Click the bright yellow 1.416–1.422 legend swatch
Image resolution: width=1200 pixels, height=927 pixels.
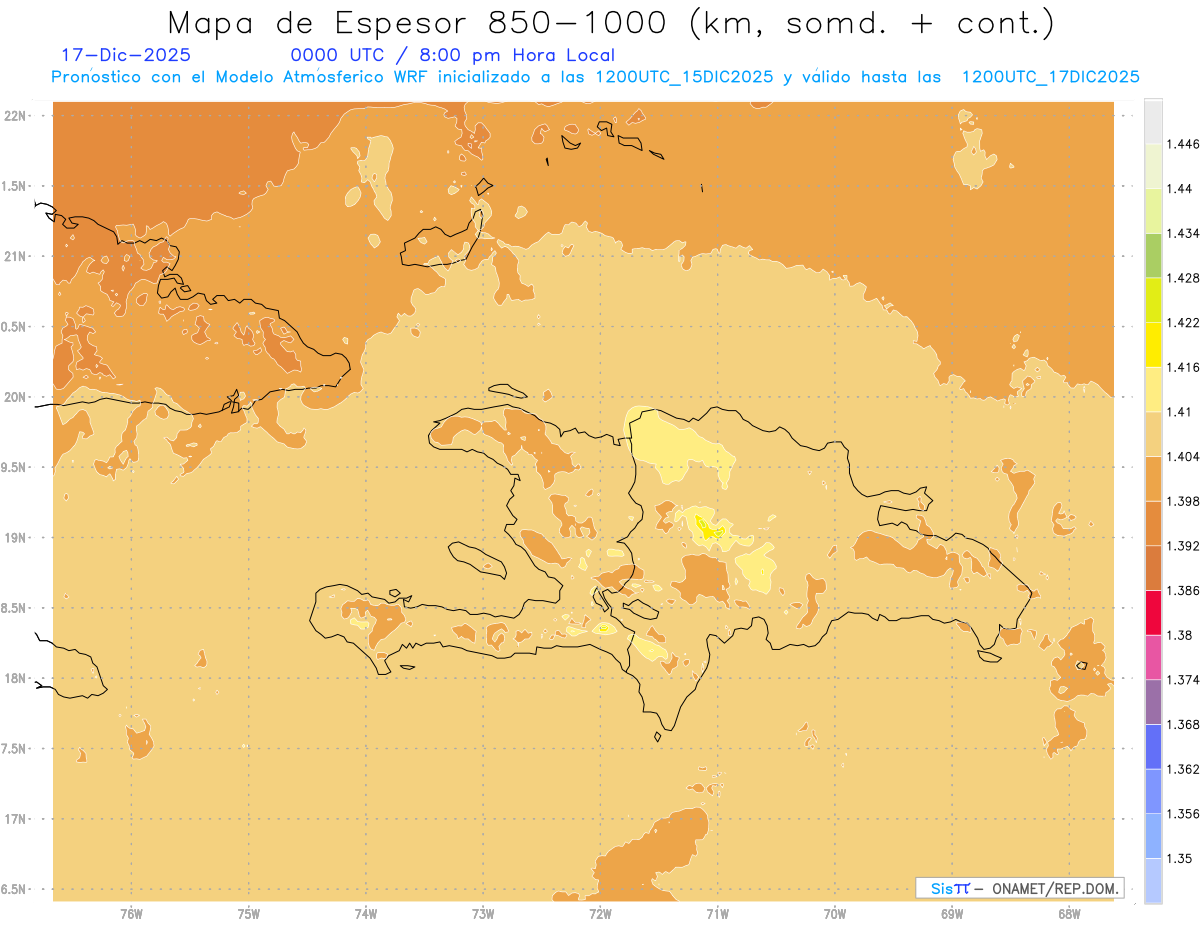(x=1153, y=345)
